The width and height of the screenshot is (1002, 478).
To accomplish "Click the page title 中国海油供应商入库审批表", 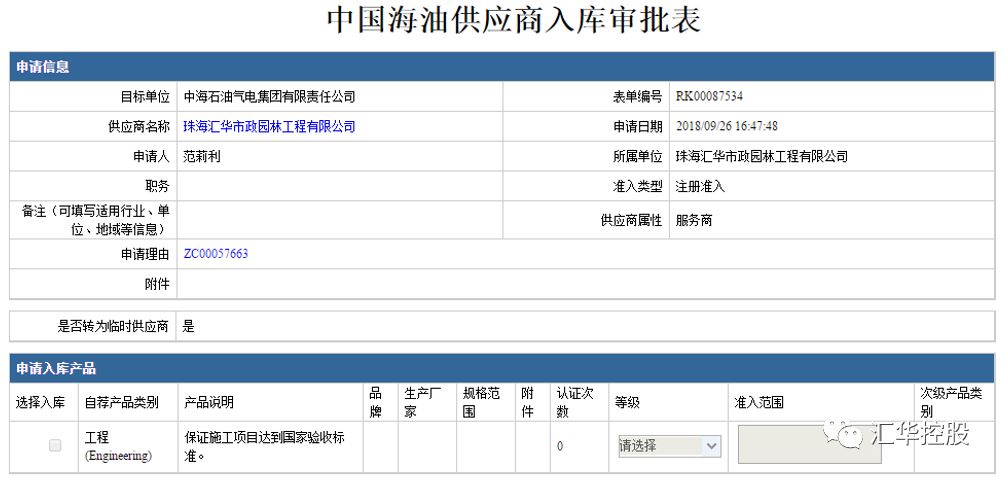I will tap(514, 20).
